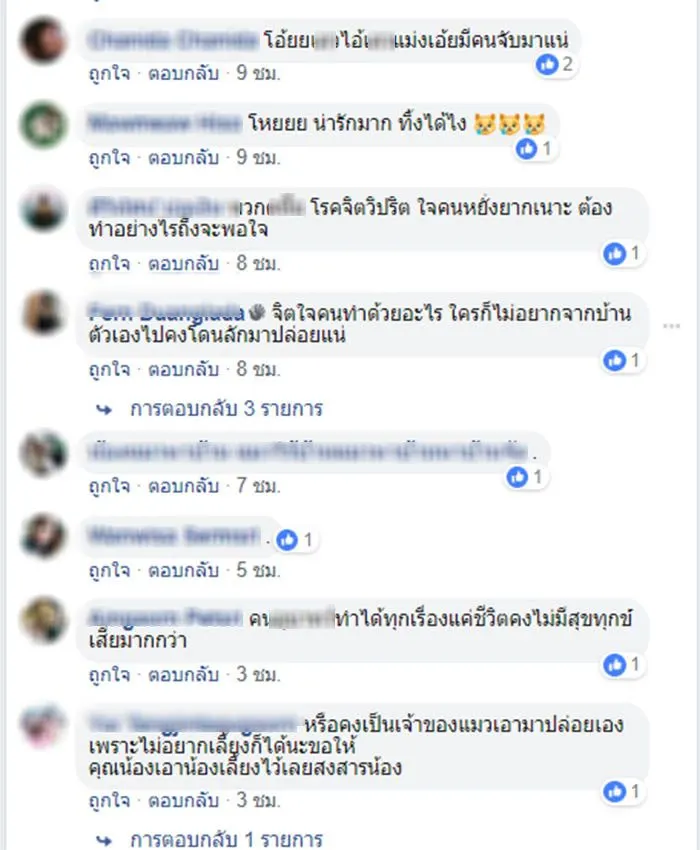This screenshot has height=850, width=700.
Task: Click like reaction badge on หรือคงเป็นเจ้าของแมว comment
Action: point(623,792)
